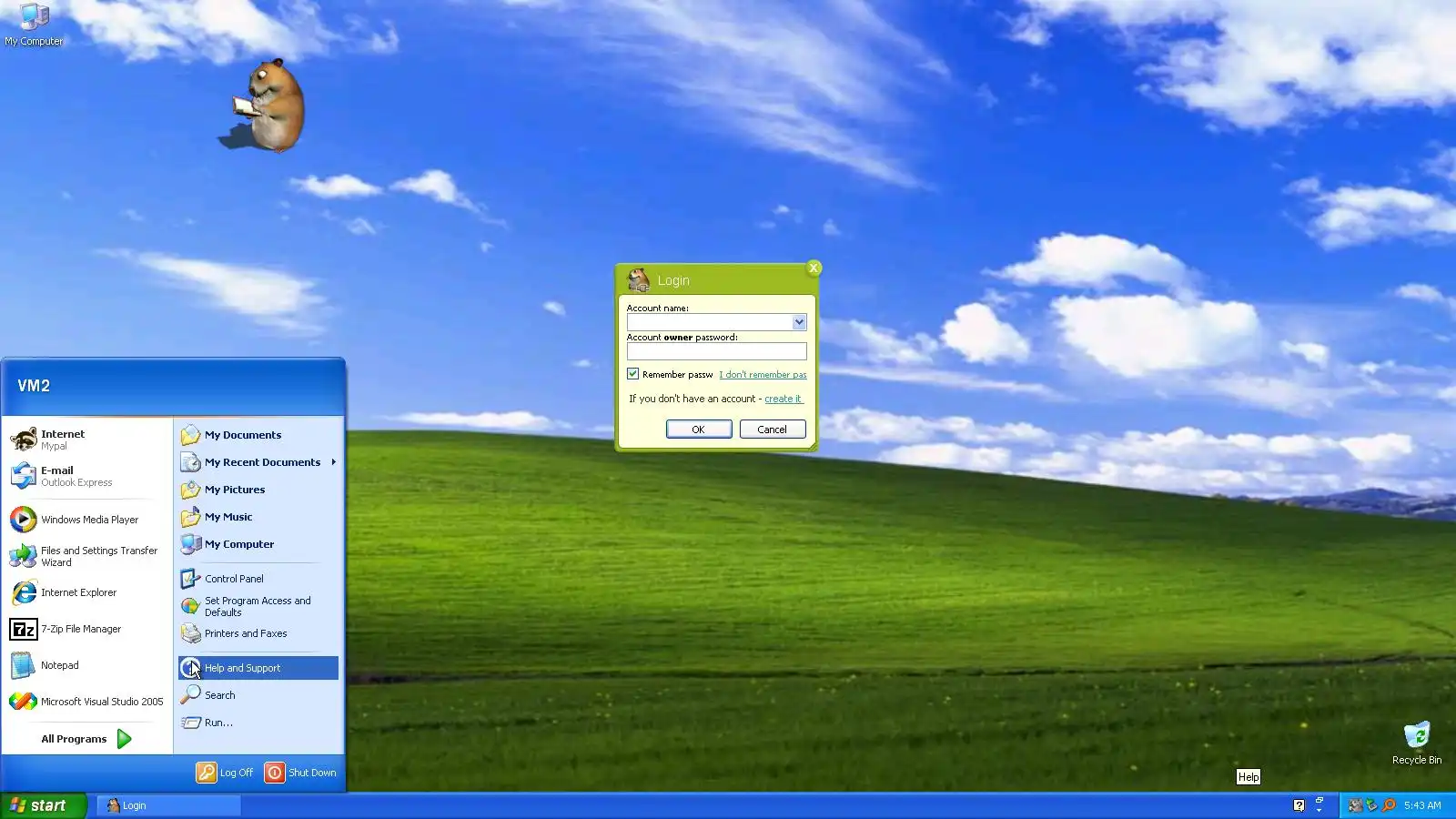Open Microsoft Visual Studio 2005
The image size is (1456, 819).
click(87, 702)
